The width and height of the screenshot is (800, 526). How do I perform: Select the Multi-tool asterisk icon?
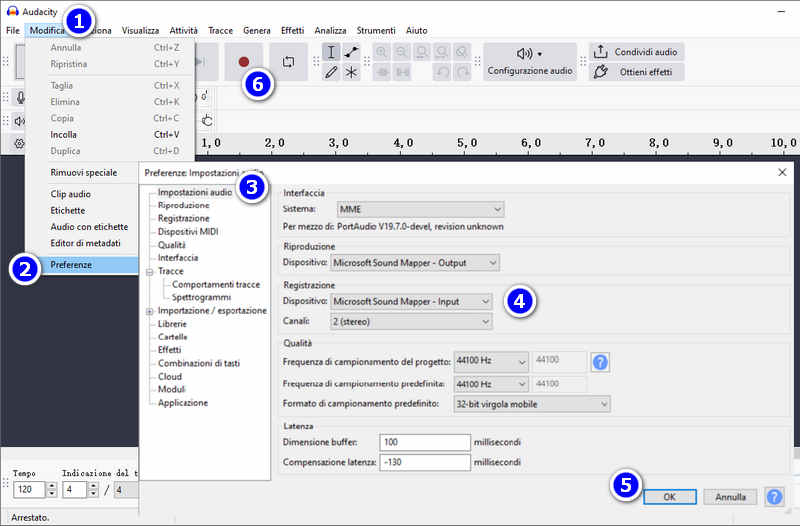[351, 72]
